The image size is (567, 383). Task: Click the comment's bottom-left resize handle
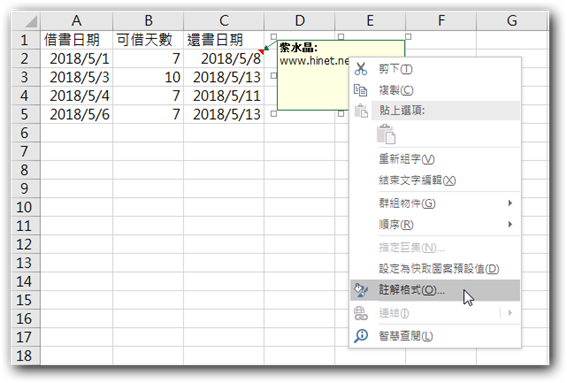click(274, 114)
